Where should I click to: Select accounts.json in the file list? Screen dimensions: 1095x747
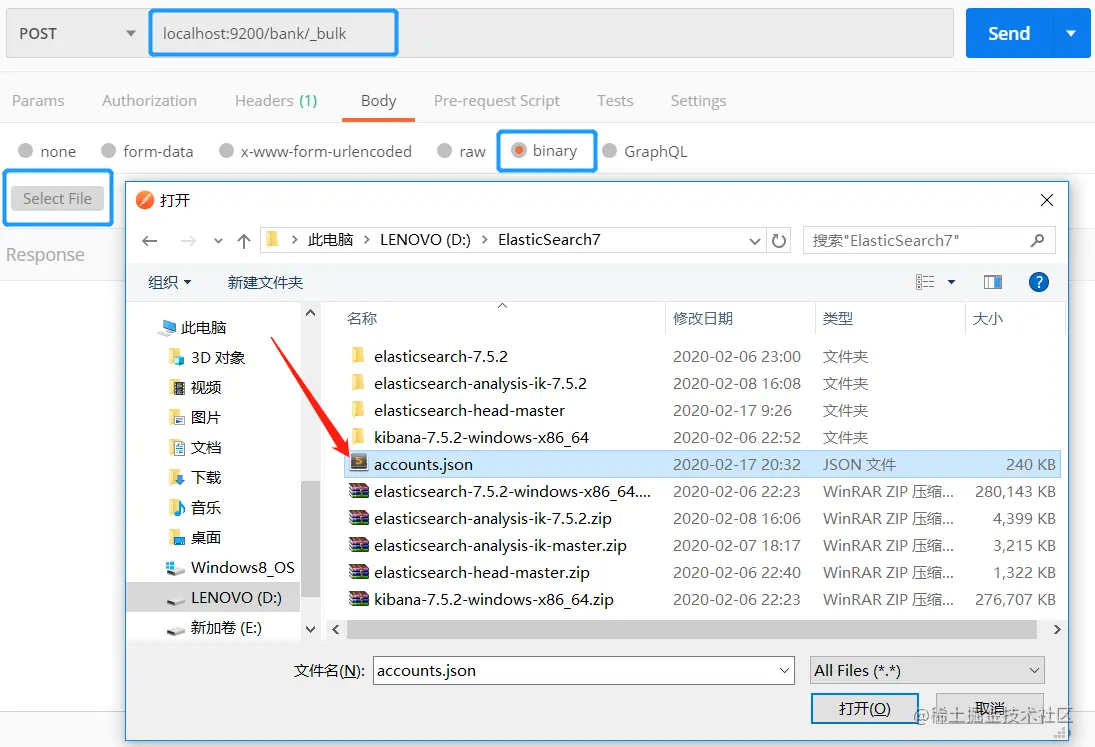pyautogui.click(x=421, y=464)
